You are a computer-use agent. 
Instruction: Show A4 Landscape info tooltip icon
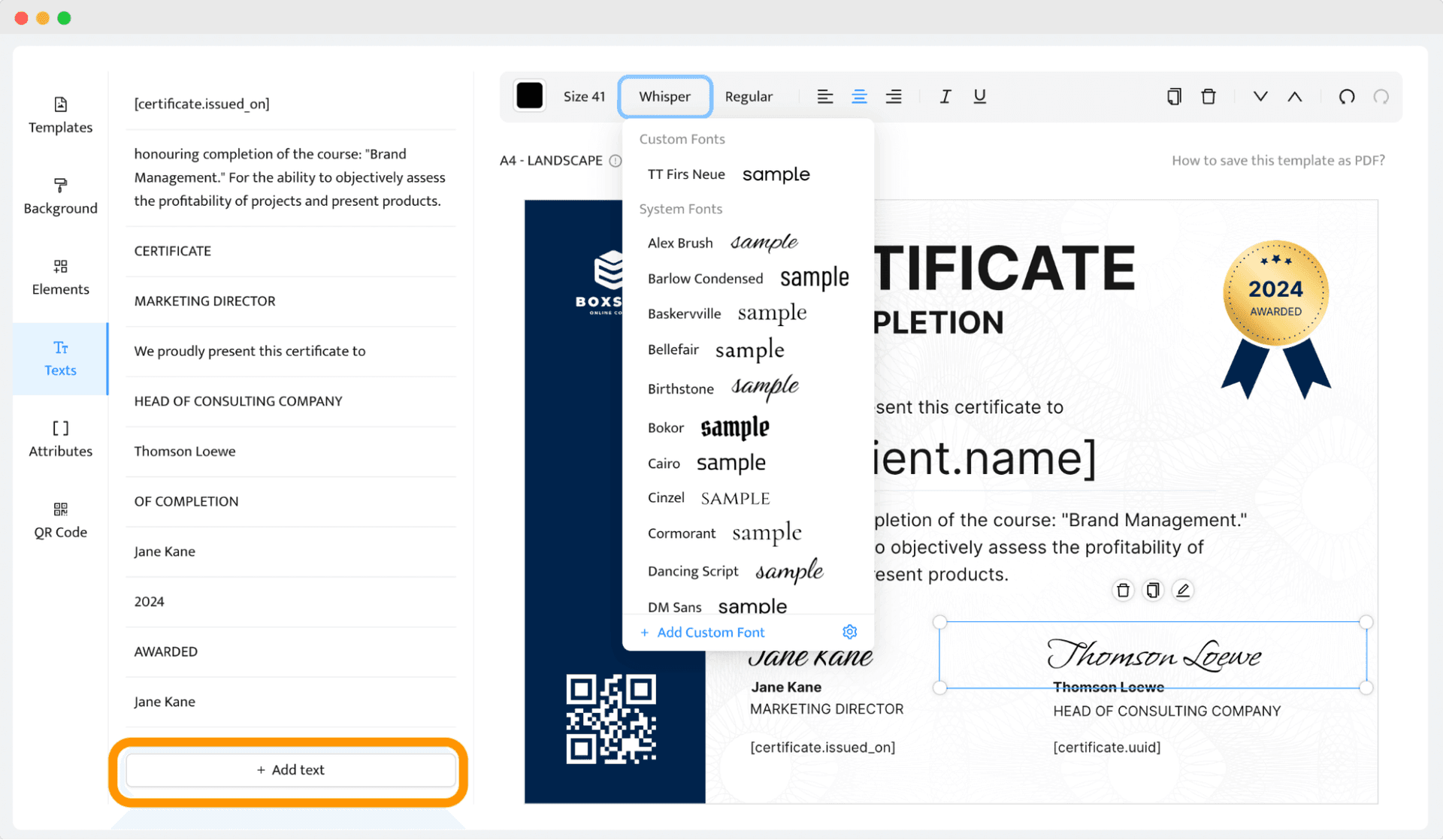click(615, 161)
